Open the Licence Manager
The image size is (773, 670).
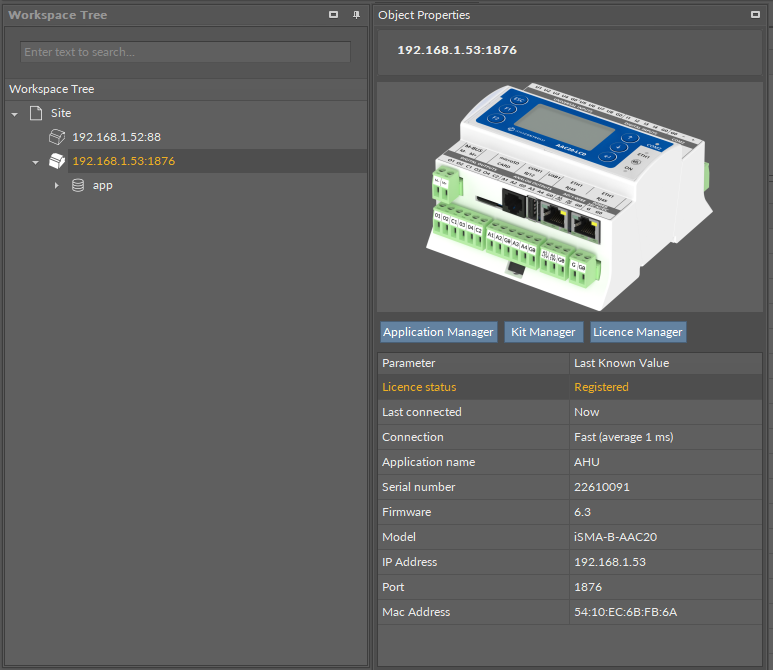tap(637, 332)
